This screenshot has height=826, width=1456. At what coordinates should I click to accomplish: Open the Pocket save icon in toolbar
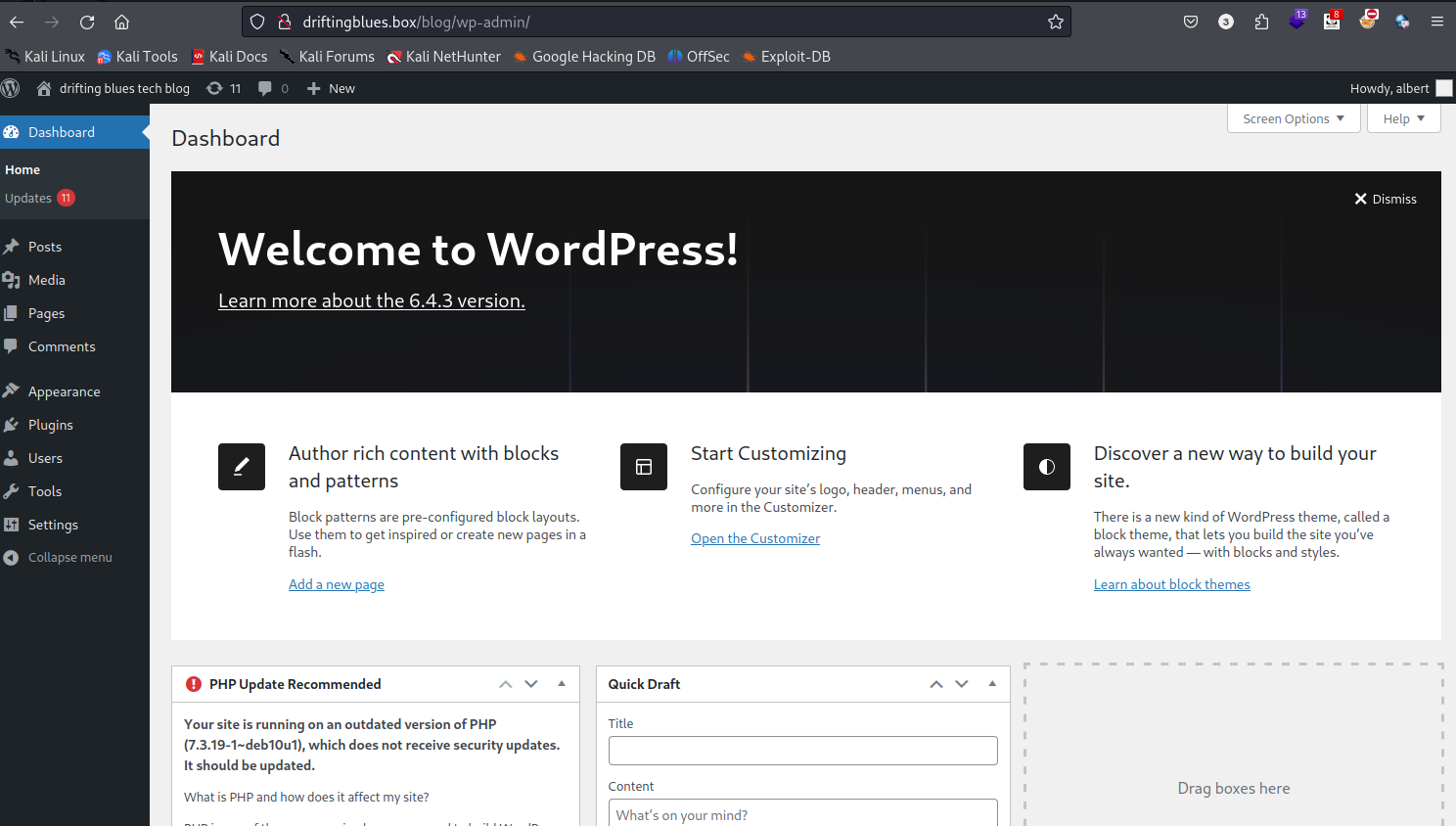pos(1191,22)
